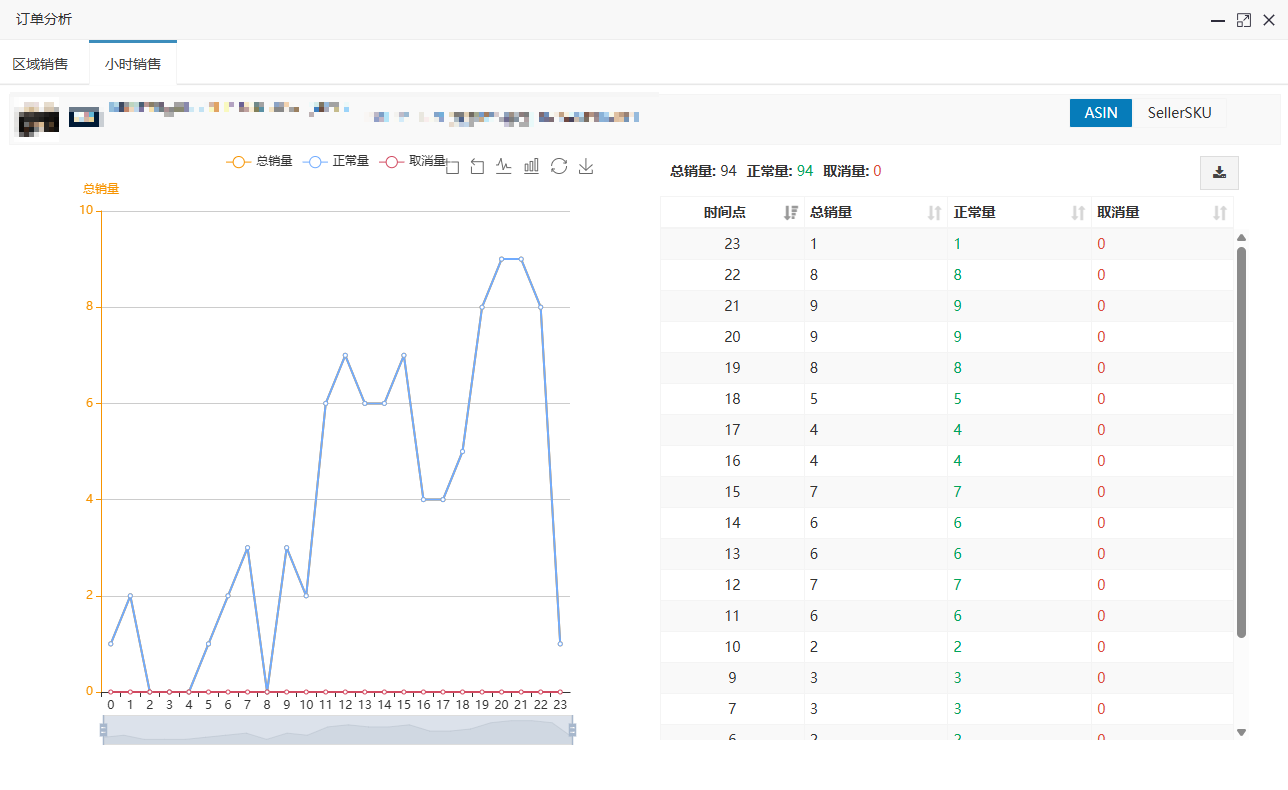1288x790 pixels.
Task: Toggle 正常量 series in chart legend
Action: coord(337,161)
